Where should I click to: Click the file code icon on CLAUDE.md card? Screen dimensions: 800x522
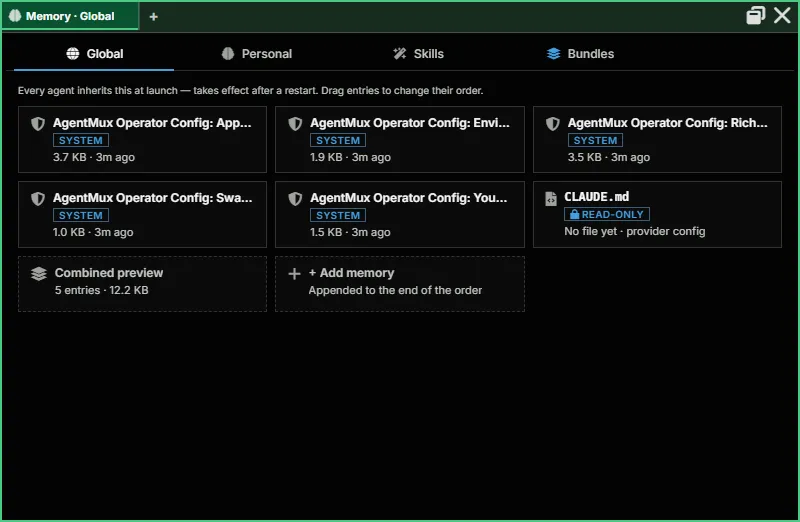tap(551, 198)
